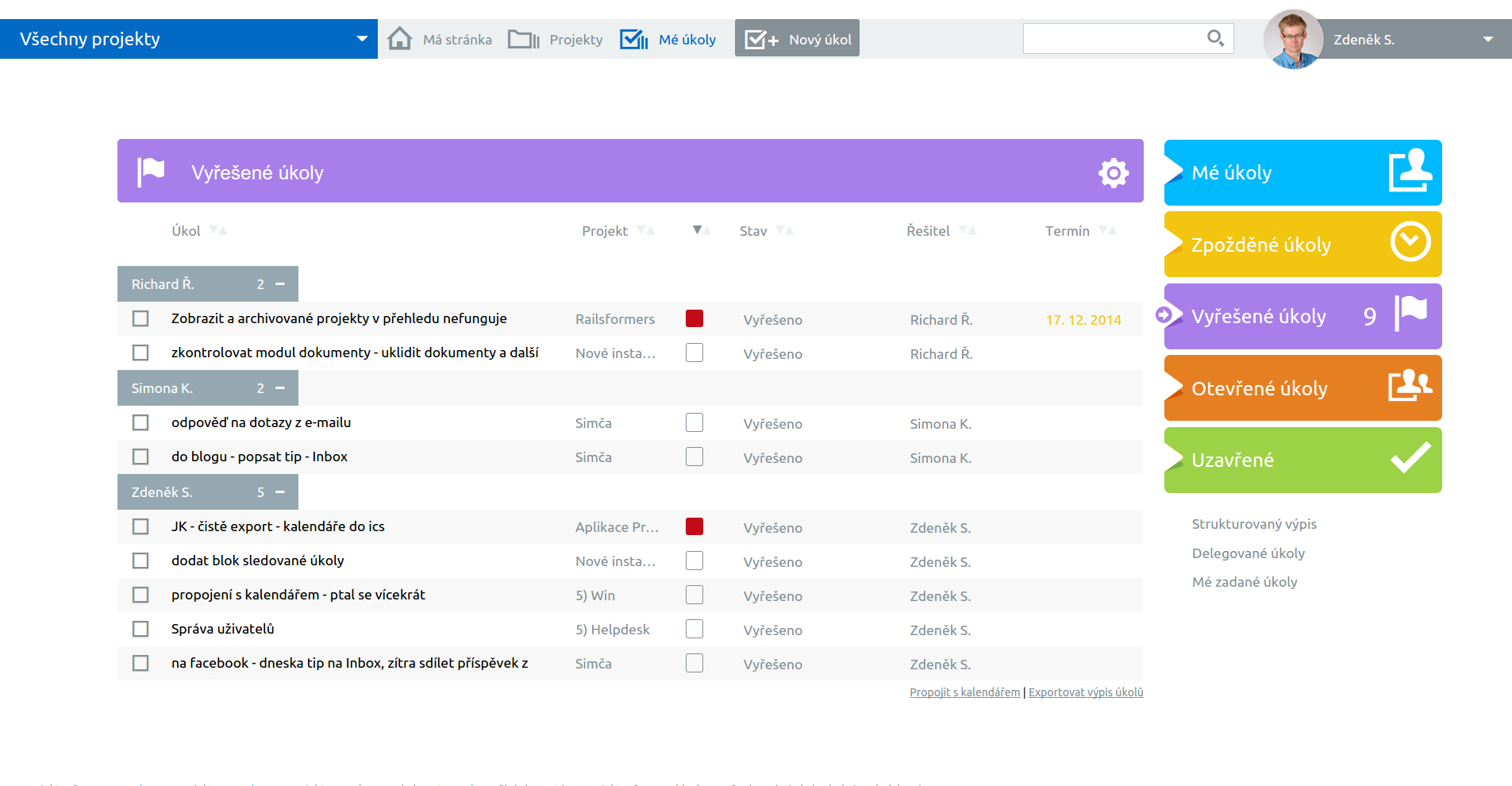Follow the Exportovat výpis úkolů link
Image resolution: width=1512 pixels, height=786 pixels.
[1086, 692]
